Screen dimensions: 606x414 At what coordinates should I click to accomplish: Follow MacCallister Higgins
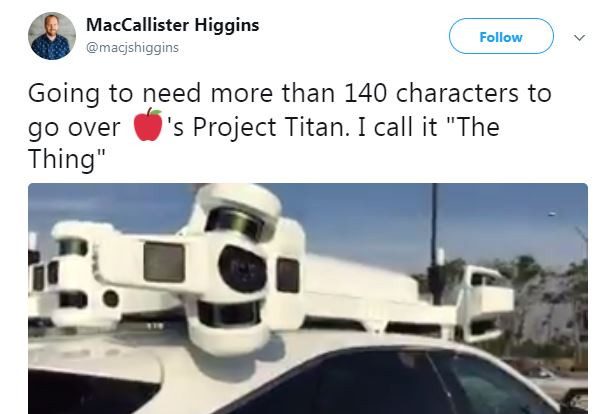pyautogui.click(x=501, y=36)
